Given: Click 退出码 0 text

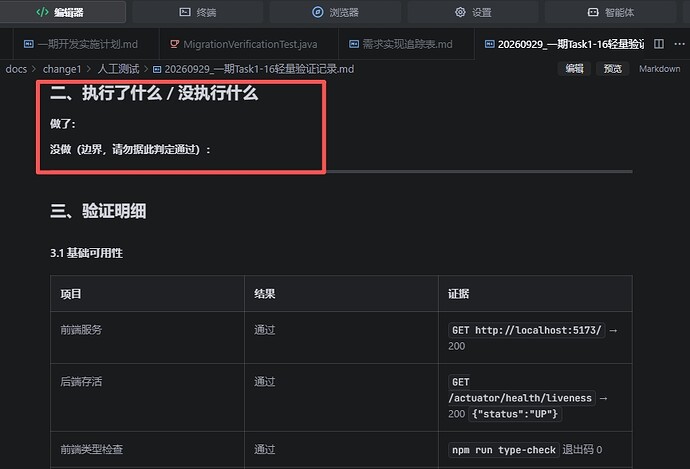Looking at the screenshot, I should coord(582,450).
